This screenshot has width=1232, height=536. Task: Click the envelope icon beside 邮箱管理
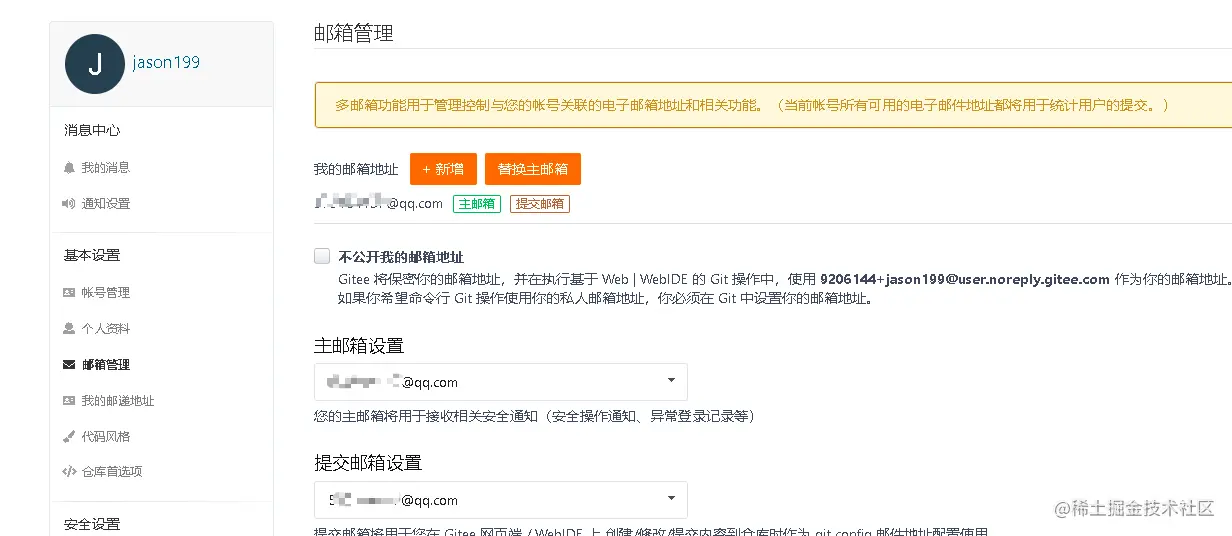[x=69, y=365]
